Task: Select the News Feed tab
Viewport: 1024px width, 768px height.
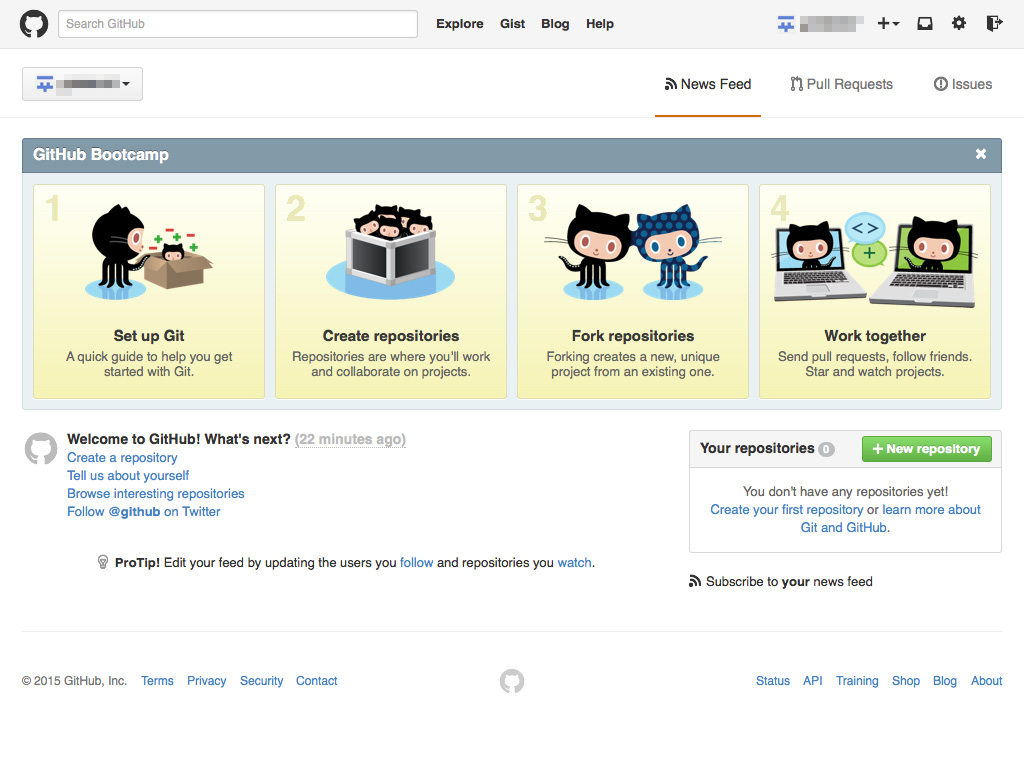Action: (708, 84)
